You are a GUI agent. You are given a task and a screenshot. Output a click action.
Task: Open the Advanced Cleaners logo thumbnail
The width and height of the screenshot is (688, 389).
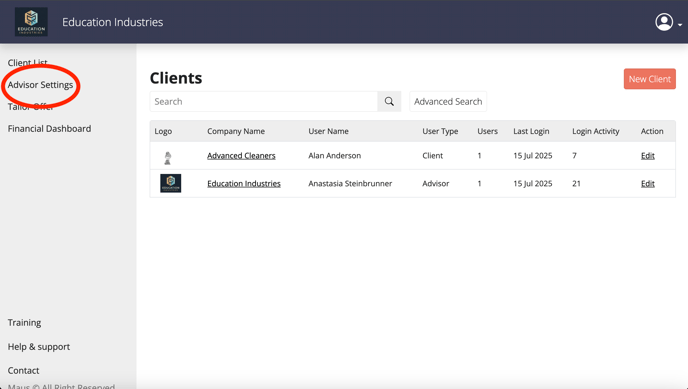point(168,157)
